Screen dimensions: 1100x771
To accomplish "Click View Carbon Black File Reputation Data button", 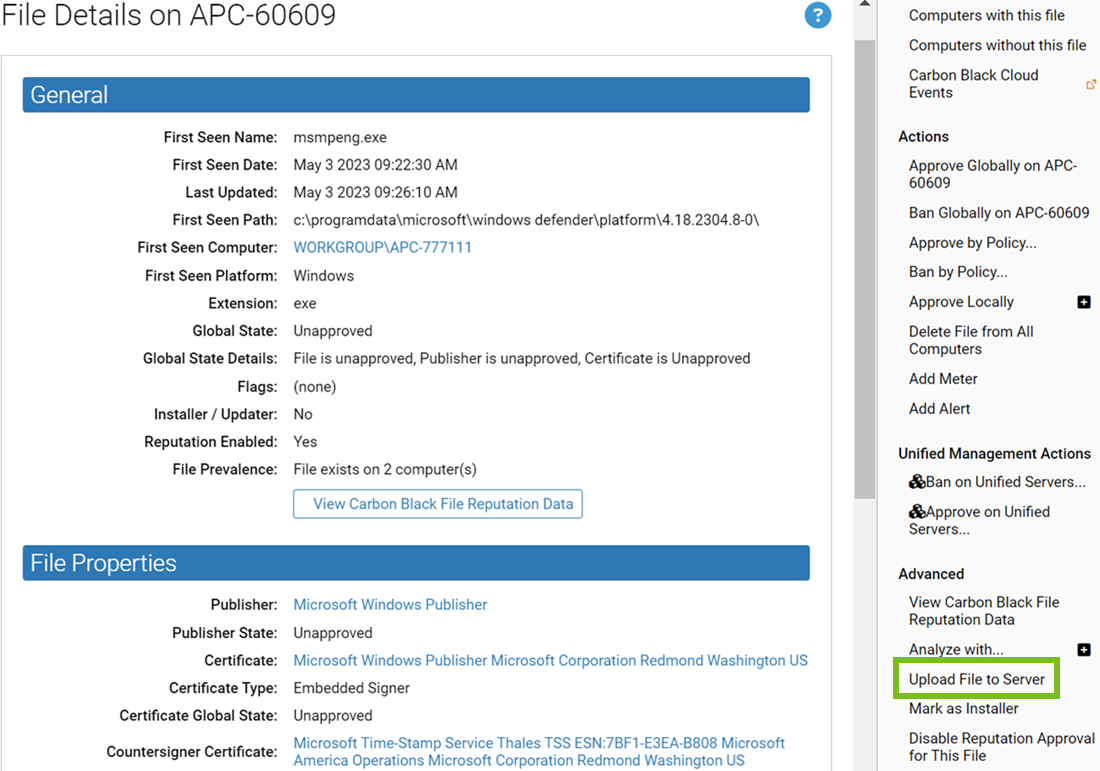I will 437,503.
